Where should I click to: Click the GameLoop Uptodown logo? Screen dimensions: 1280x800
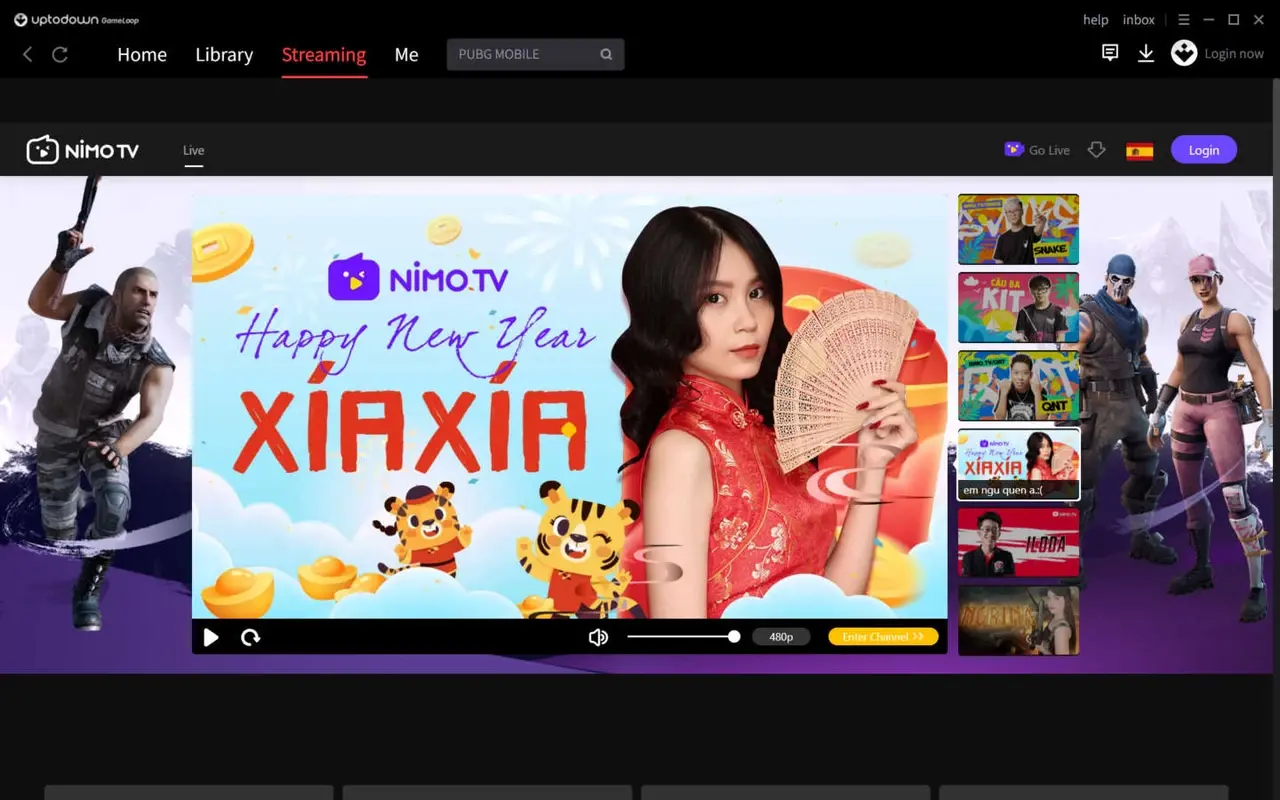click(x=73, y=19)
